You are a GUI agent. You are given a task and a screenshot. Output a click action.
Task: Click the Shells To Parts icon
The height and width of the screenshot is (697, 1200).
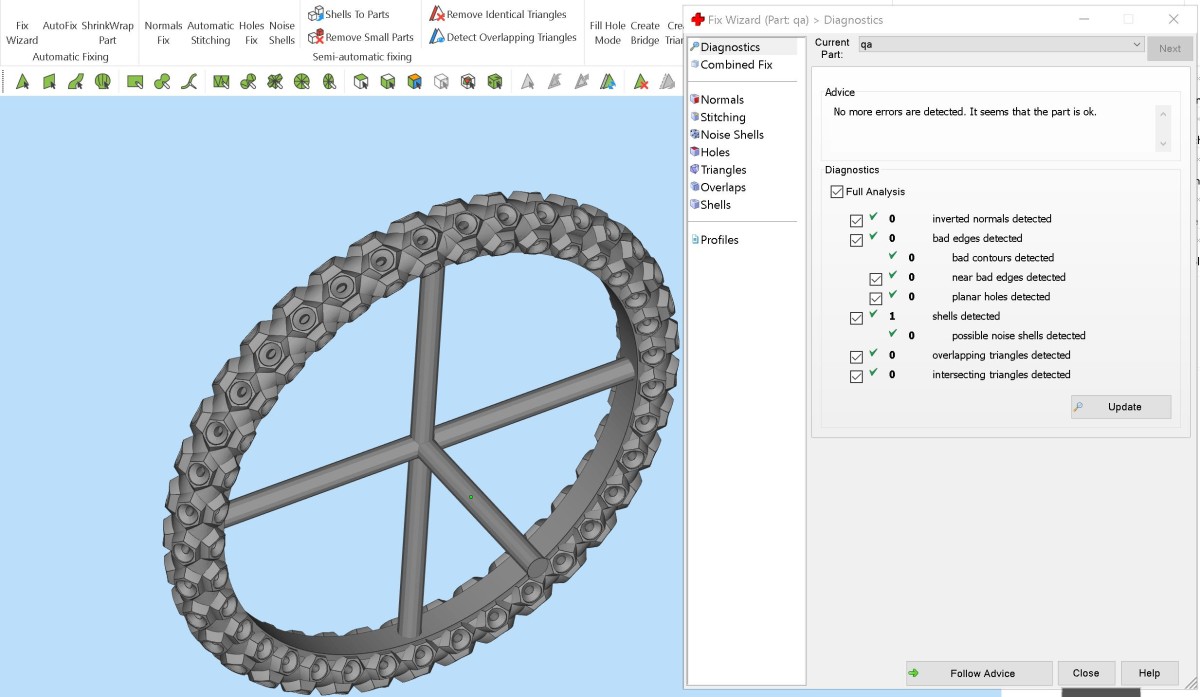click(x=316, y=14)
